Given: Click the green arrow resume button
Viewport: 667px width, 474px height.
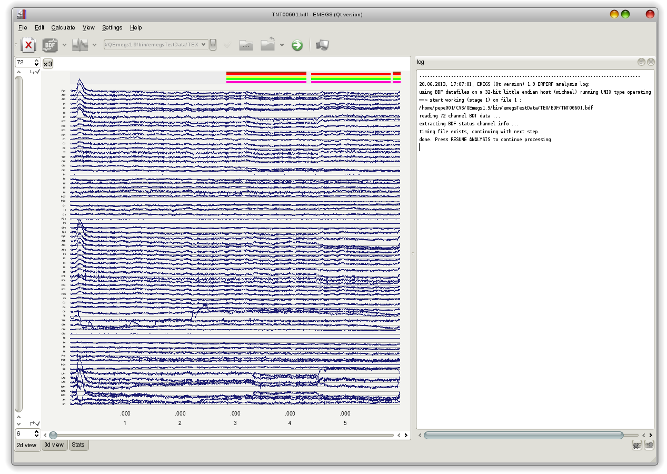Looking at the screenshot, I should pyautogui.click(x=297, y=45).
